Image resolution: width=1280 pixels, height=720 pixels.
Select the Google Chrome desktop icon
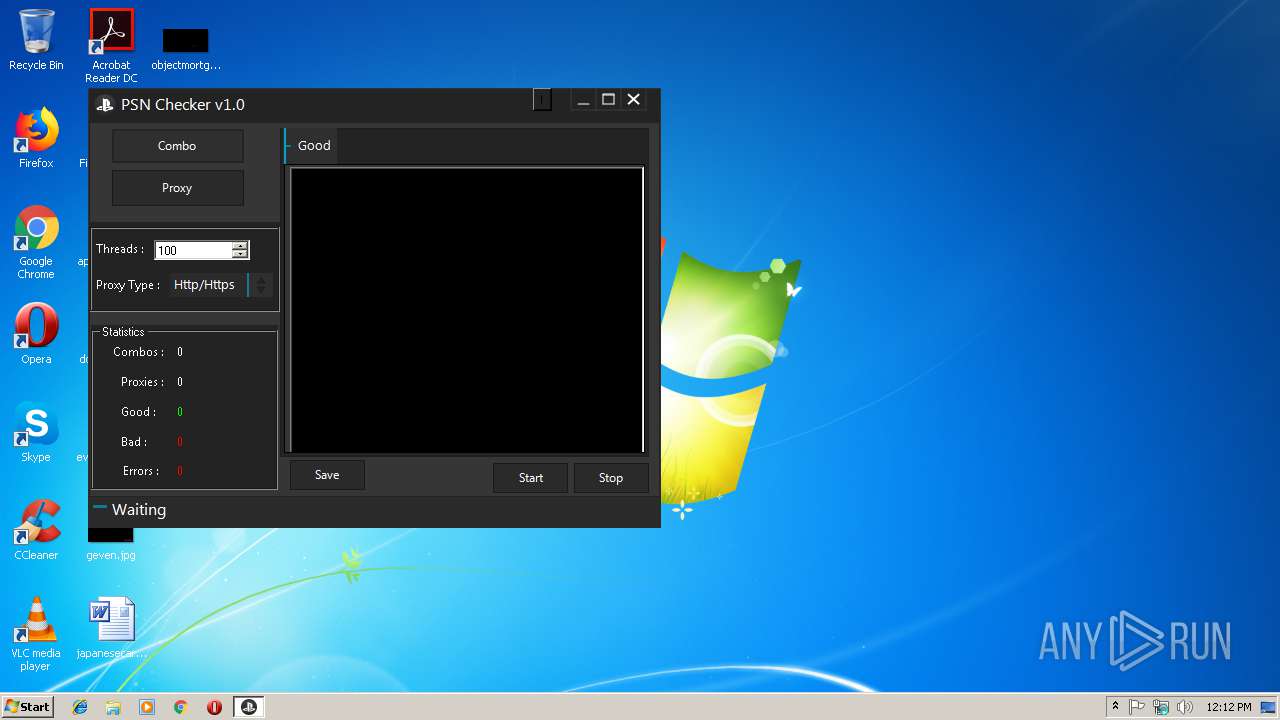pyautogui.click(x=36, y=243)
